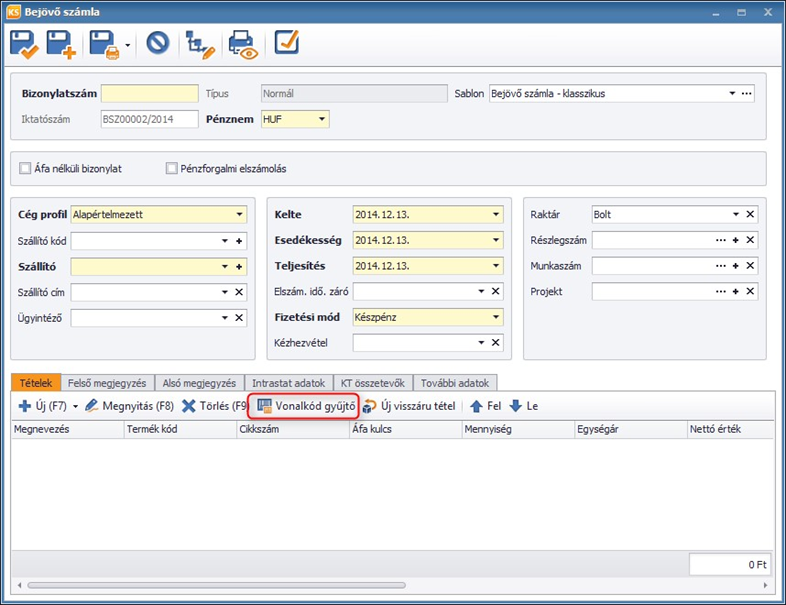Click the Termék kód column header

[180, 430]
